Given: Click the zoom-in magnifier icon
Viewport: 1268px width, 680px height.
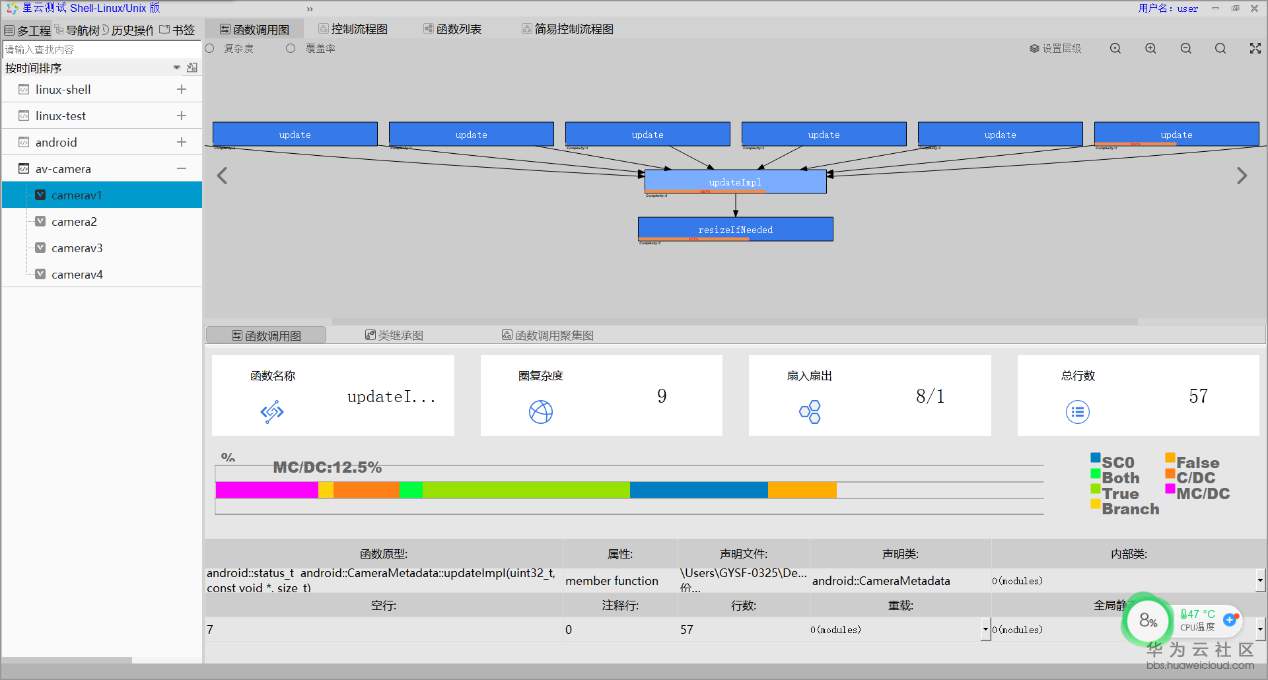Looking at the screenshot, I should tap(1151, 48).
